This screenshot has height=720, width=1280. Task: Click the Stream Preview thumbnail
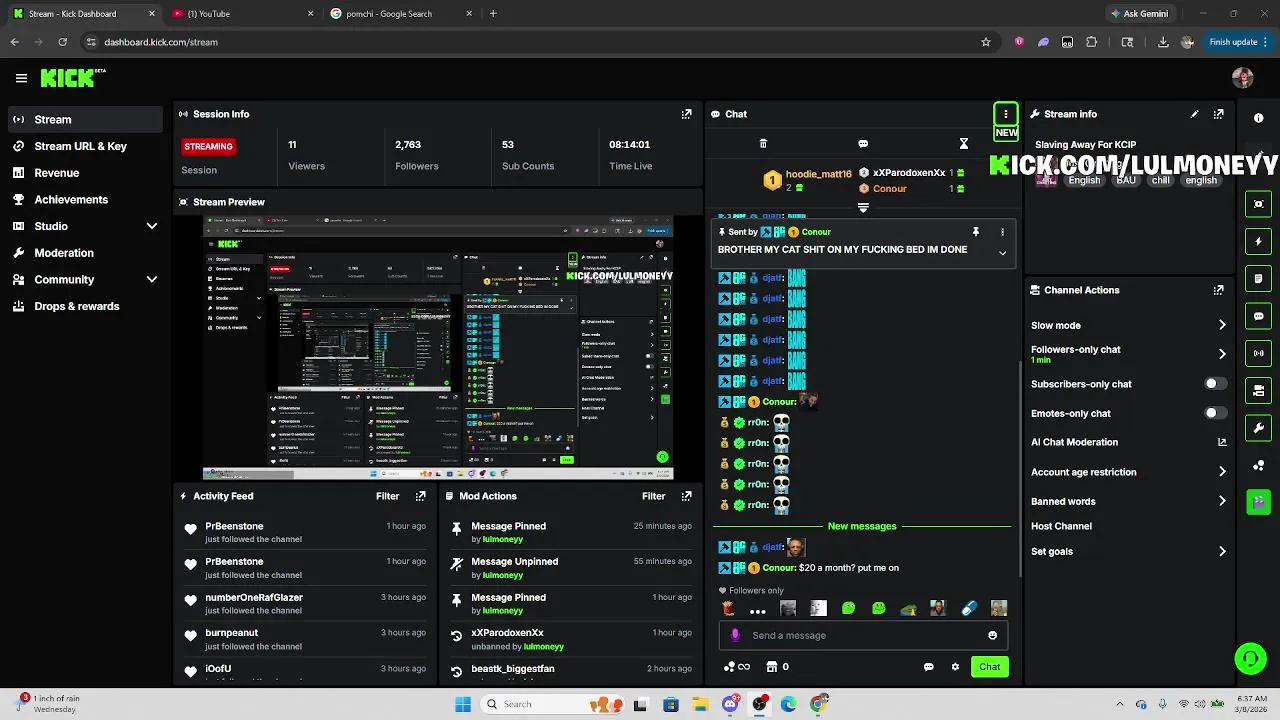pyautogui.click(x=438, y=348)
